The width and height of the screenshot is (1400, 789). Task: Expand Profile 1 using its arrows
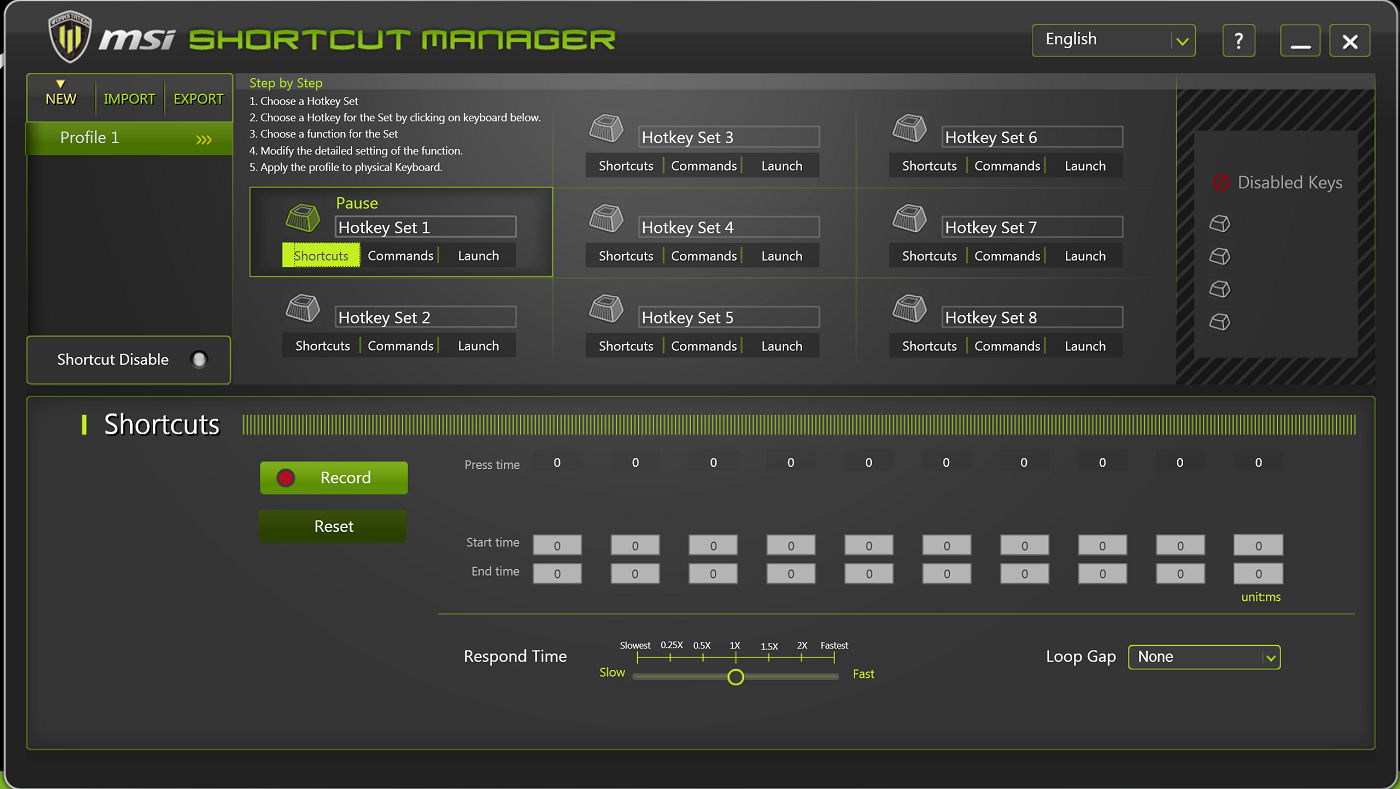(204, 139)
